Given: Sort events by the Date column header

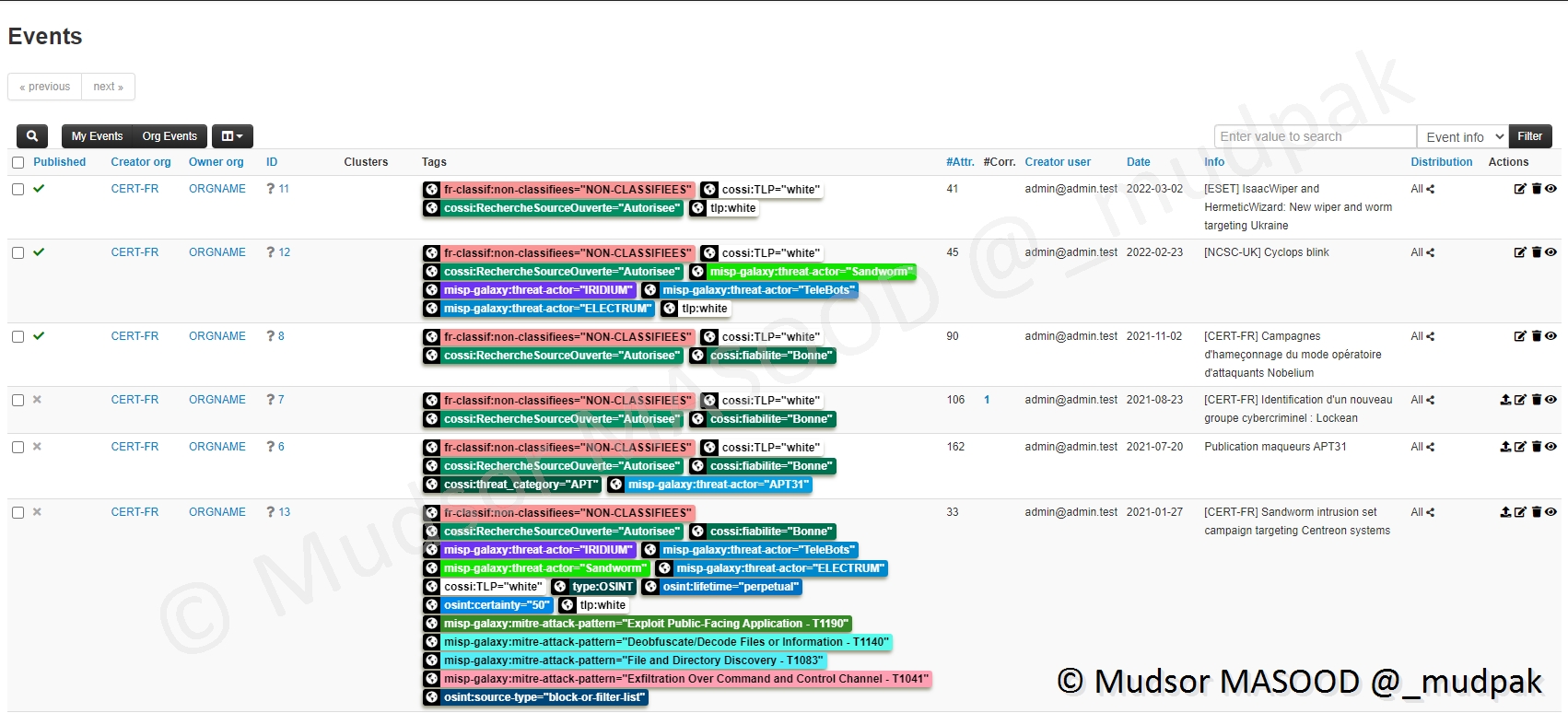Looking at the screenshot, I should point(1138,162).
